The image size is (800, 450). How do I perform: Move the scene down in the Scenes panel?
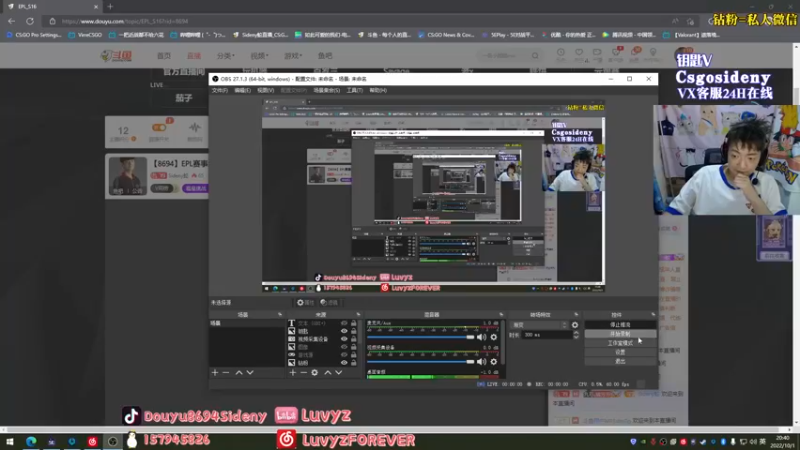(250, 372)
